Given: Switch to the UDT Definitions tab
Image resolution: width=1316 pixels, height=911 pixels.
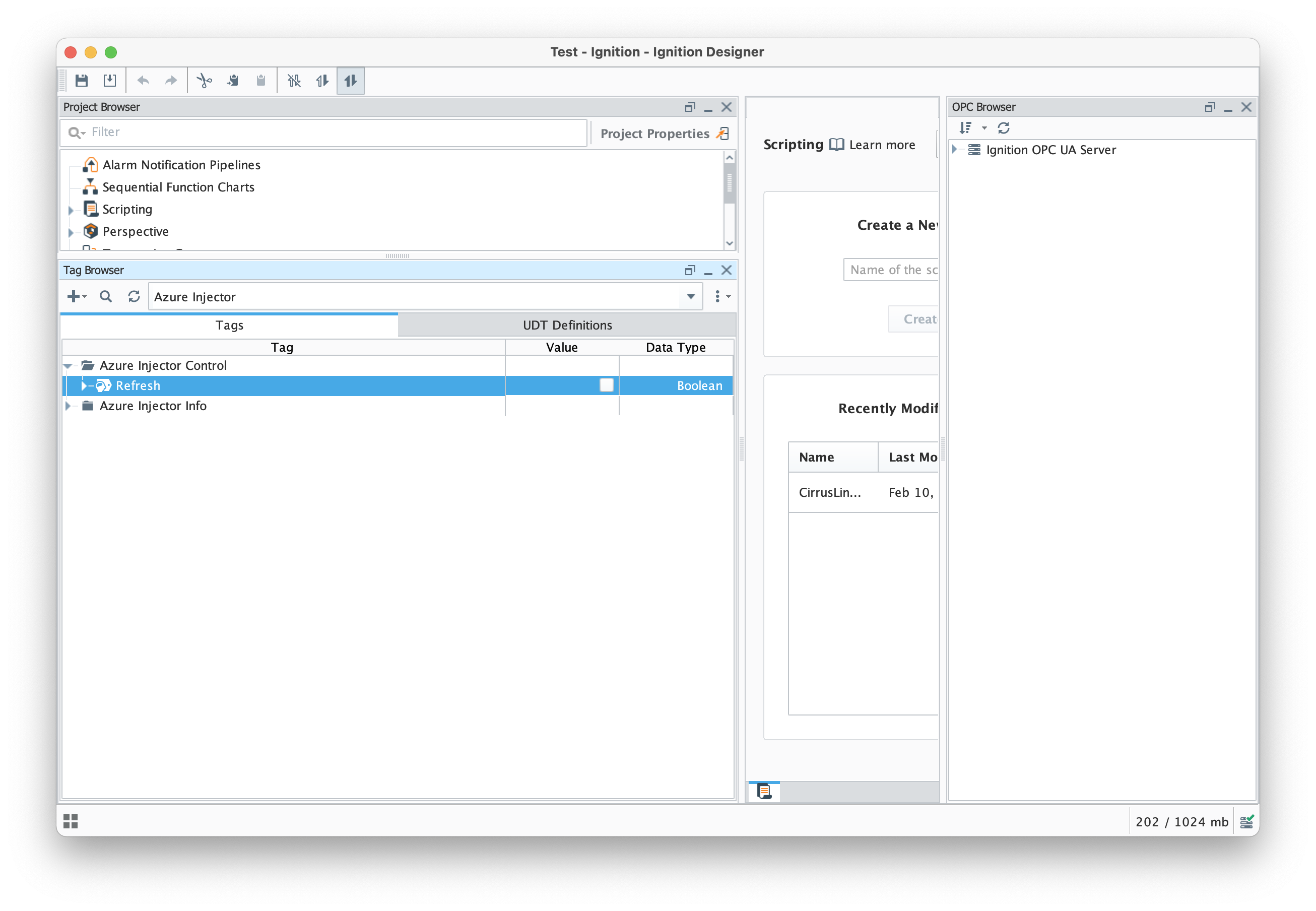Looking at the screenshot, I should click(x=567, y=325).
